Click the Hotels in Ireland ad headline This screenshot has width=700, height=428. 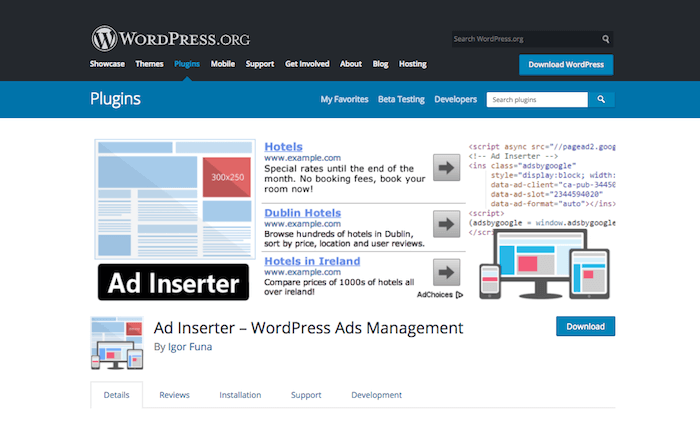coord(312,261)
